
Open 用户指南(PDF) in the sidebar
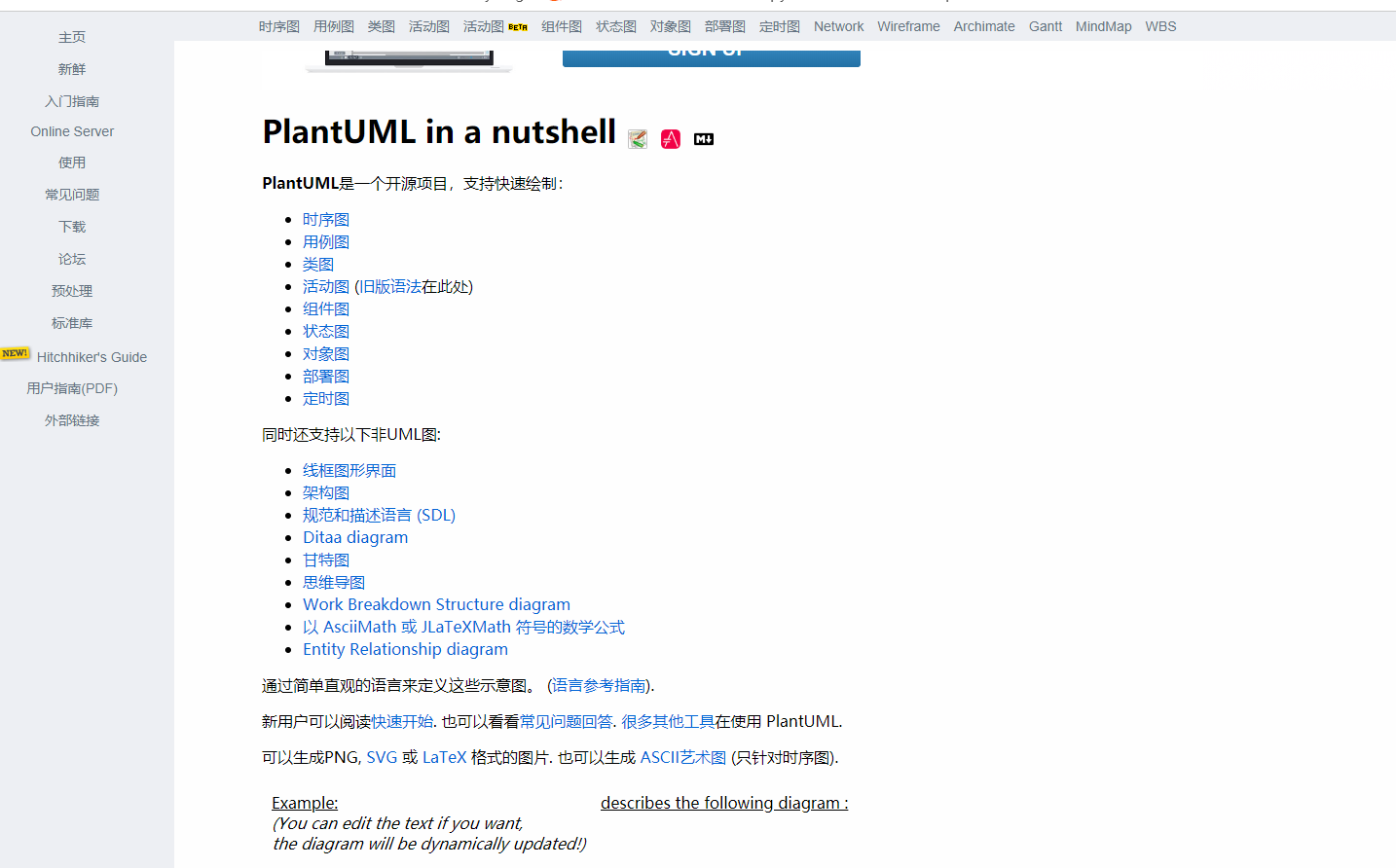tap(72, 388)
